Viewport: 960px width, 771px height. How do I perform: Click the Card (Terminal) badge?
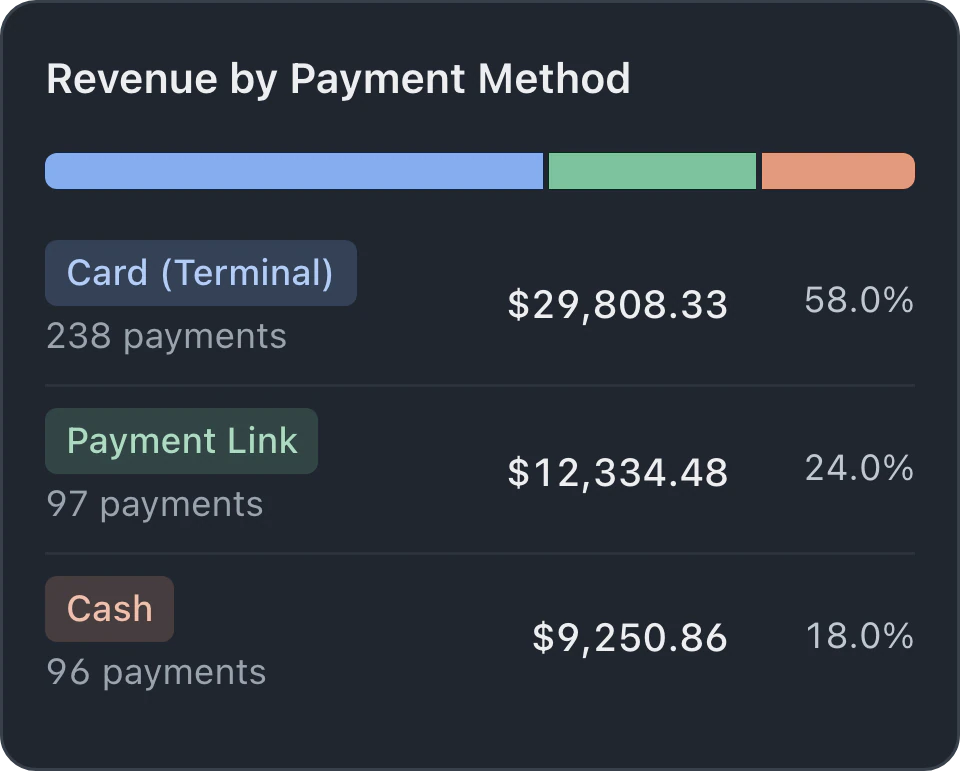pos(201,273)
